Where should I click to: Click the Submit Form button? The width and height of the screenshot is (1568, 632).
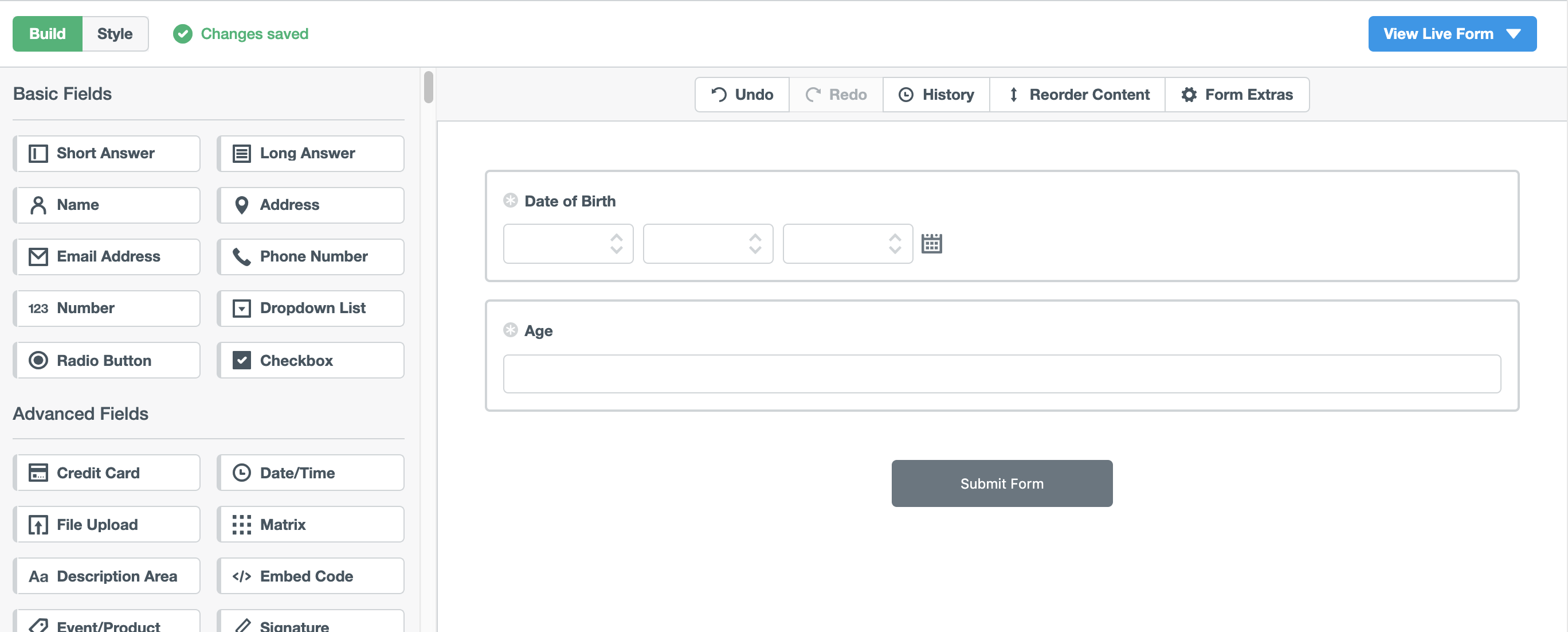tap(1001, 483)
